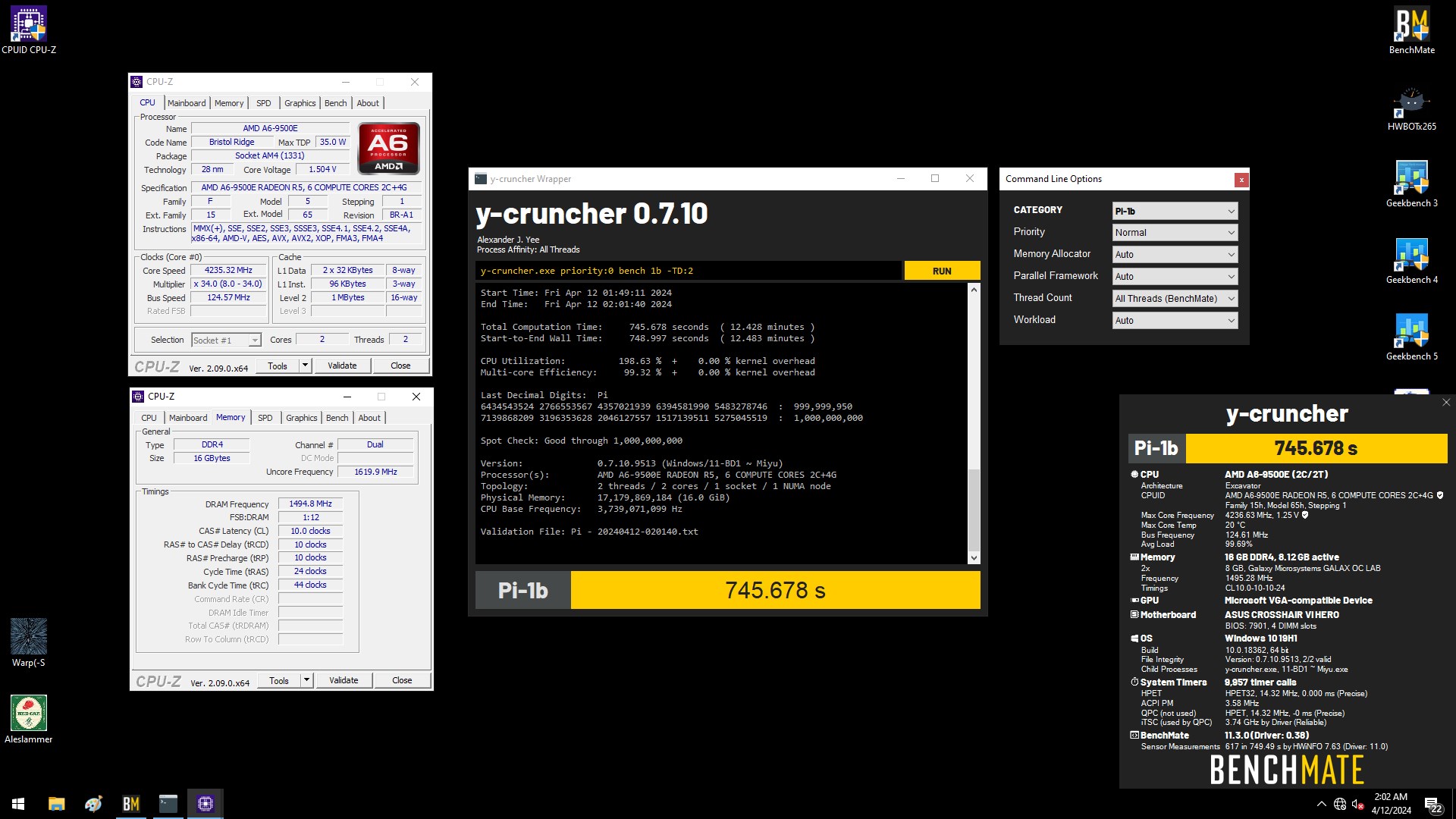Show hidden tray icons chevron
The height and width of the screenshot is (819, 1456).
coord(1321,804)
